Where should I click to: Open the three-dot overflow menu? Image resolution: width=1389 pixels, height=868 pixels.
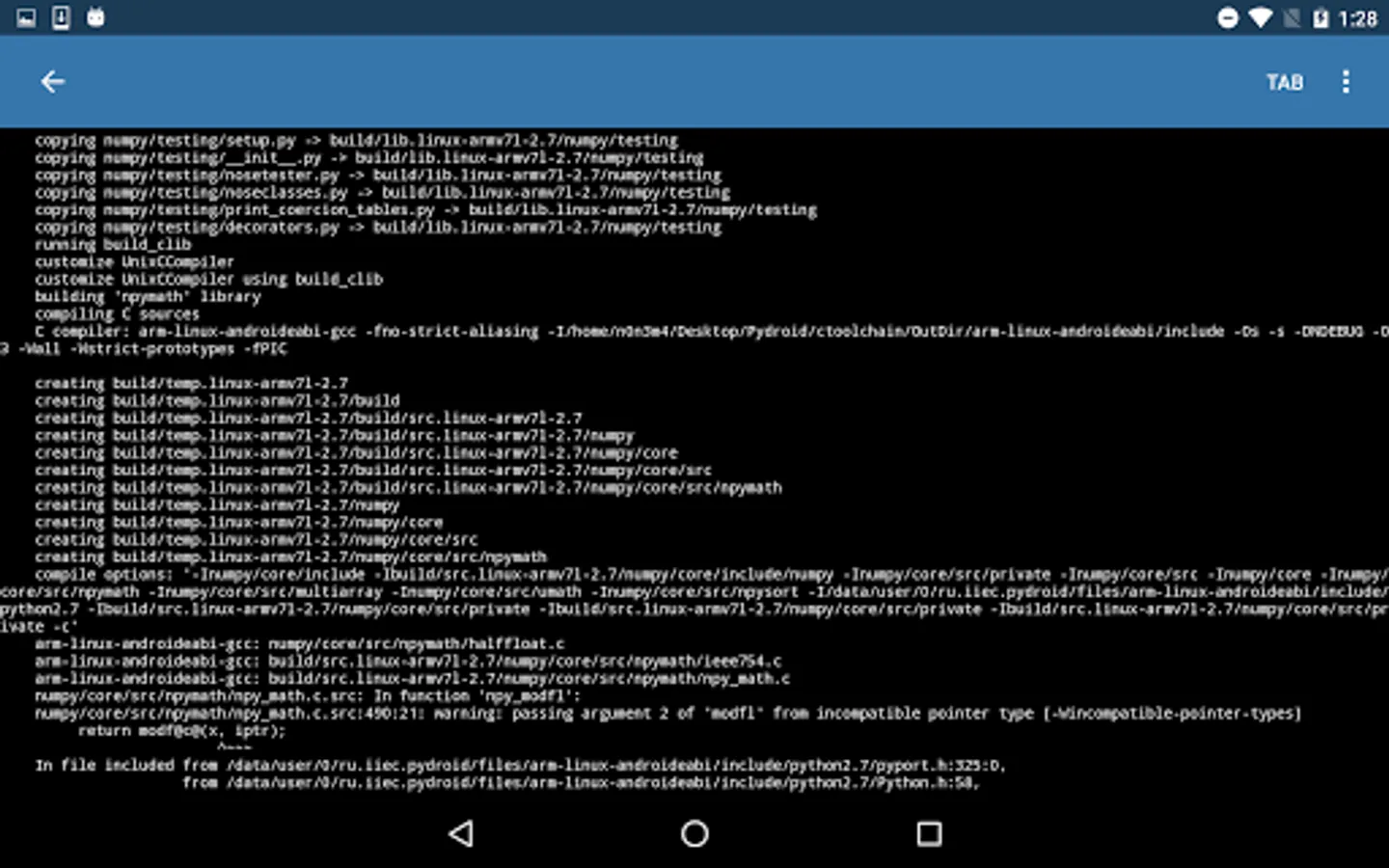[x=1346, y=82]
